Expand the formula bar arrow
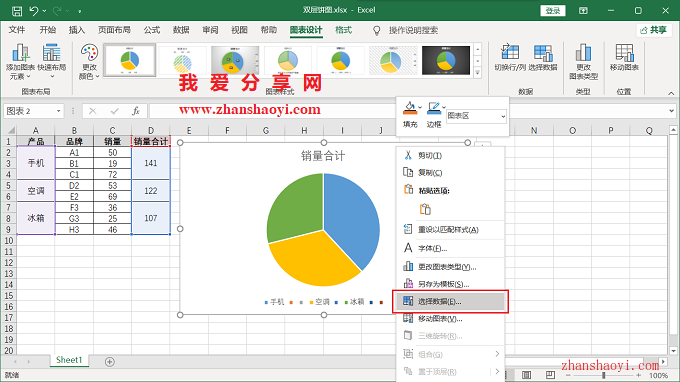 (x=671, y=111)
